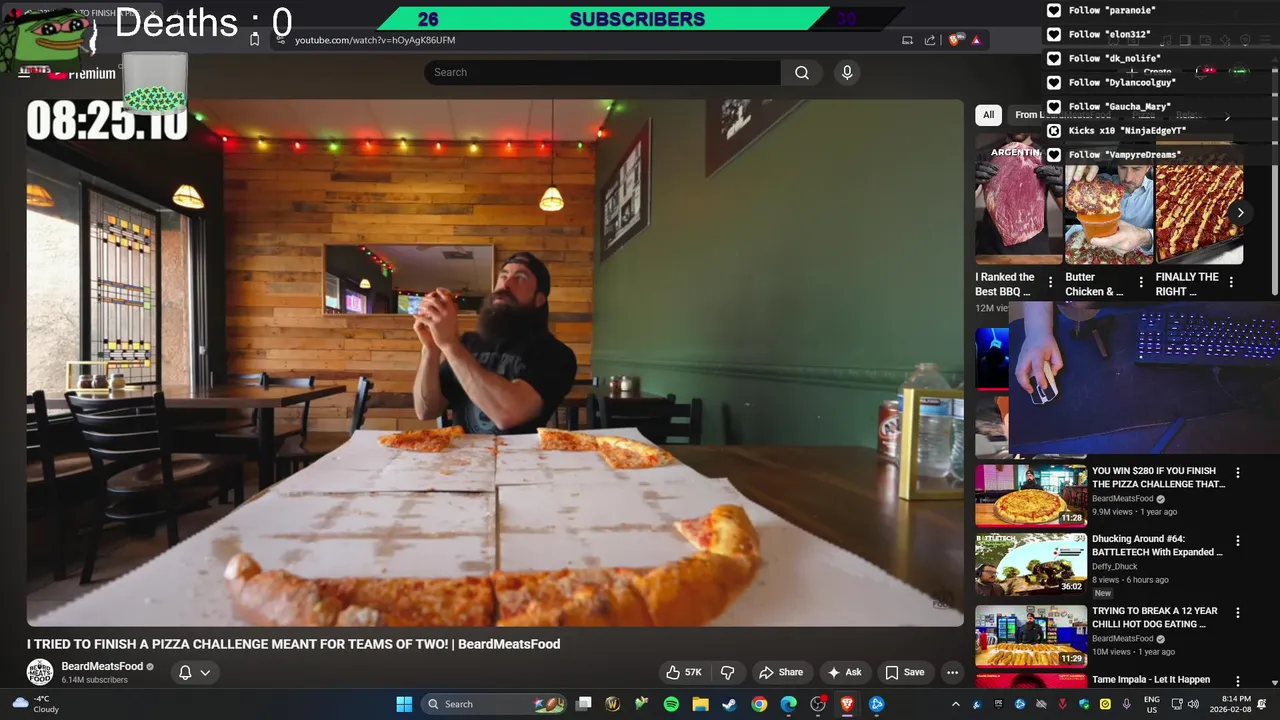This screenshot has width=1280, height=720.
Task: Open options for Dhucking Around #64 video
Action: [1238, 541]
